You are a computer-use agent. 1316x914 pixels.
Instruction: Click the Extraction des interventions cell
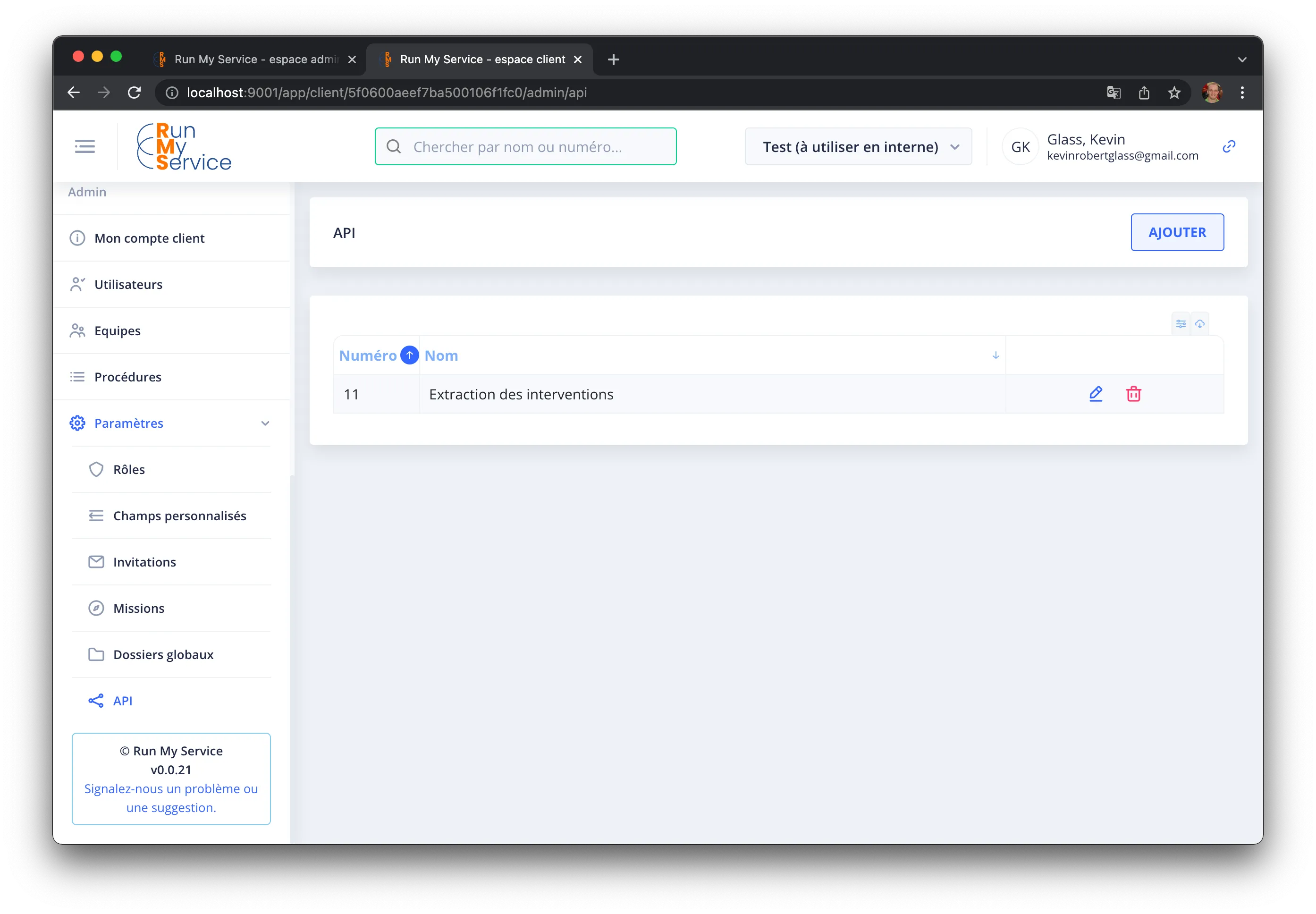[712, 394]
